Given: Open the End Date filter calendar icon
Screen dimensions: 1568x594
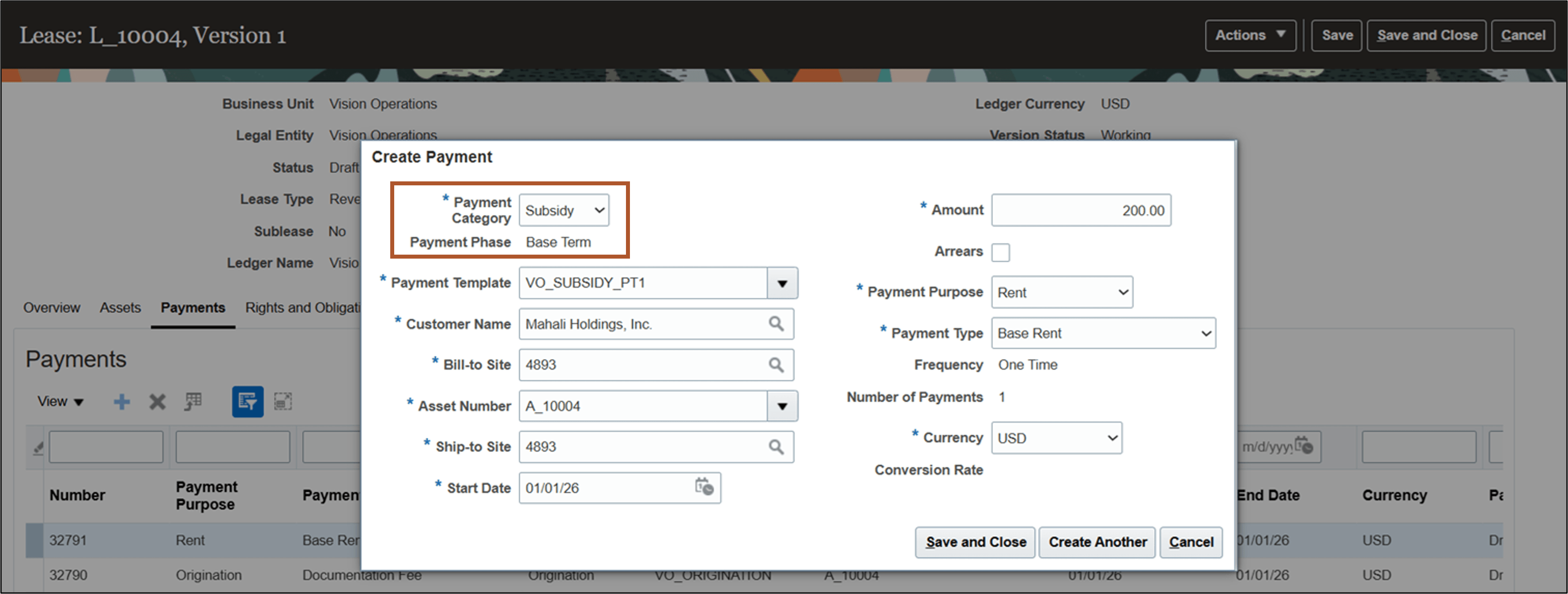Looking at the screenshot, I should [x=1304, y=446].
